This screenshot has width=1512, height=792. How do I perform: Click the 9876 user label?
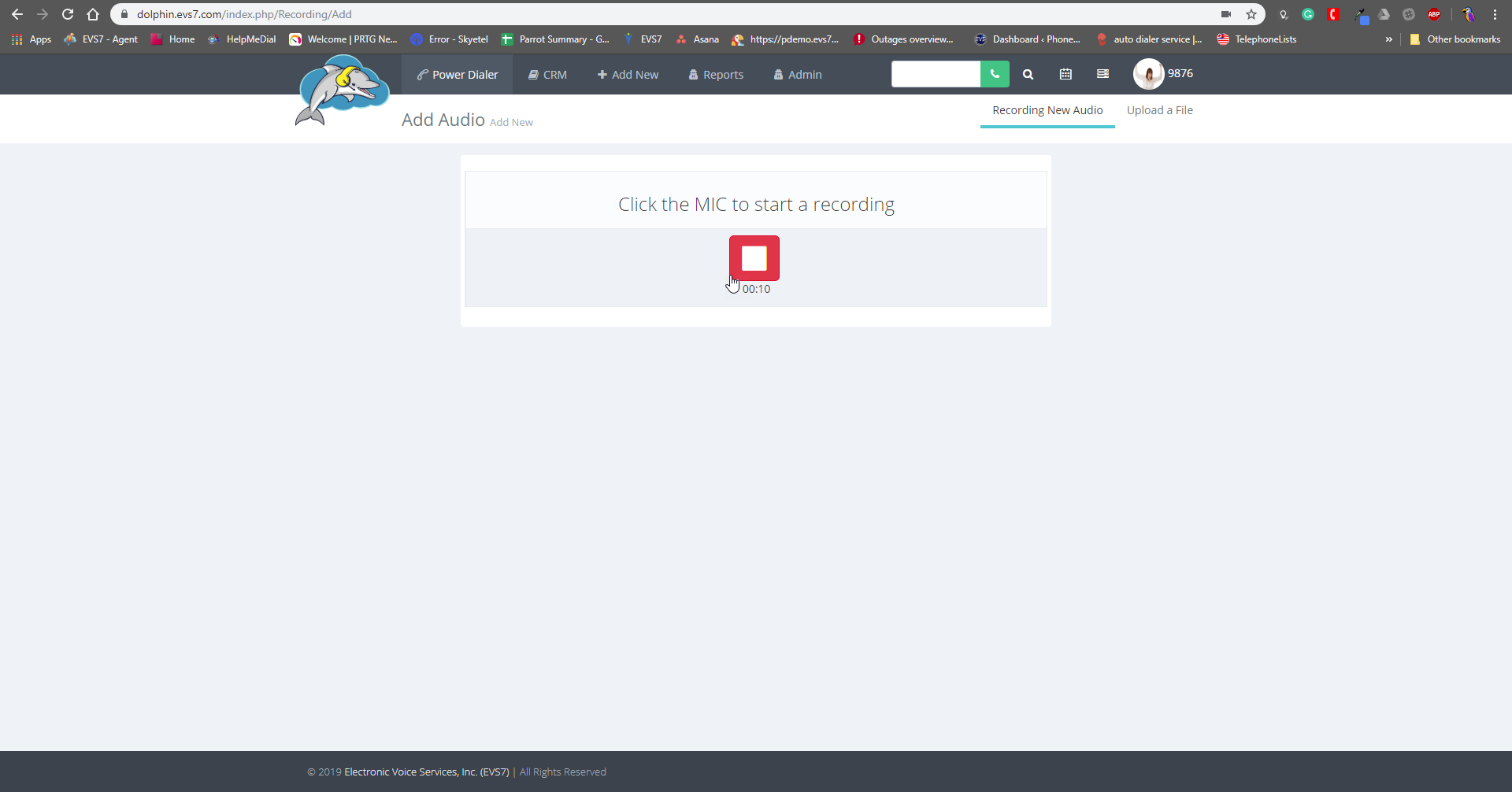click(x=1180, y=73)
